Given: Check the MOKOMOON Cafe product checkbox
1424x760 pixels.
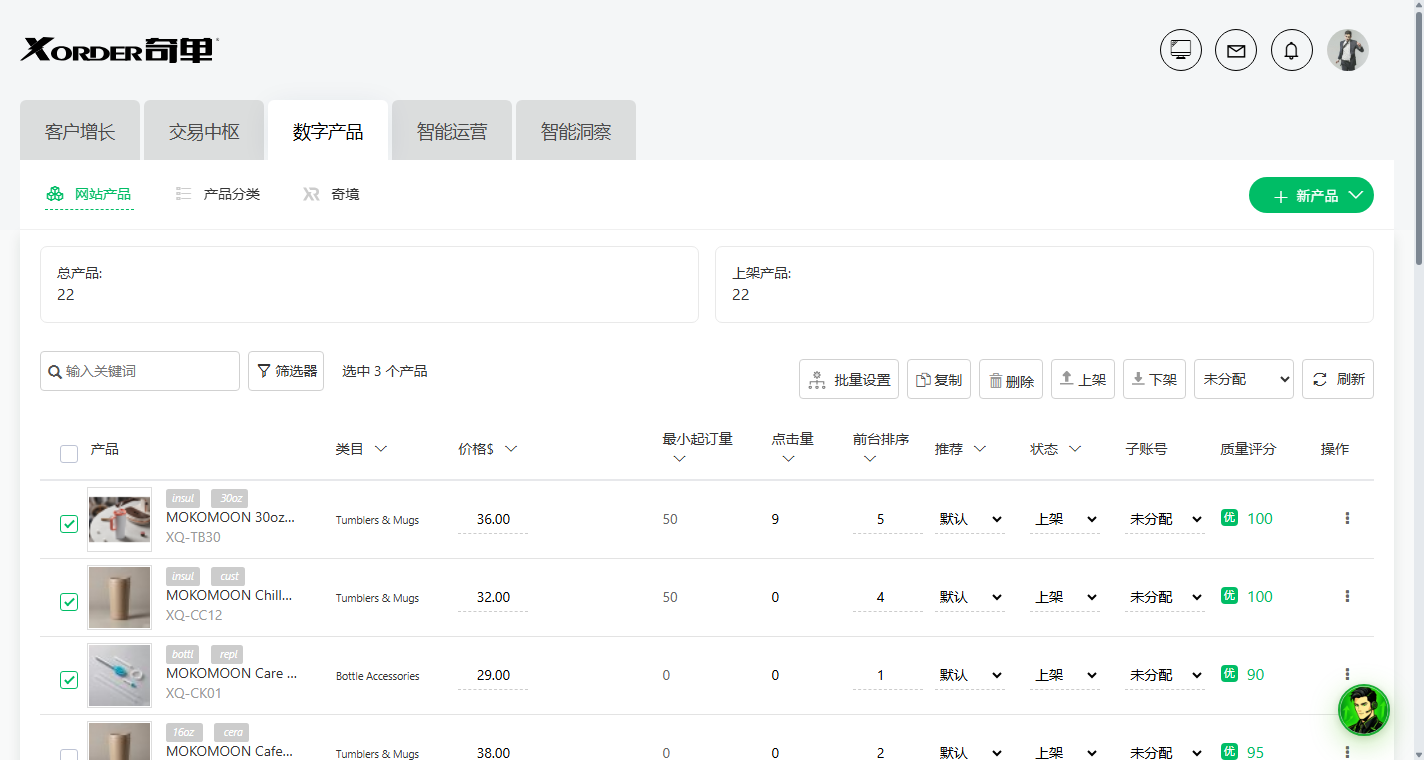Looking at the screenshot, I should click(69, 755).
